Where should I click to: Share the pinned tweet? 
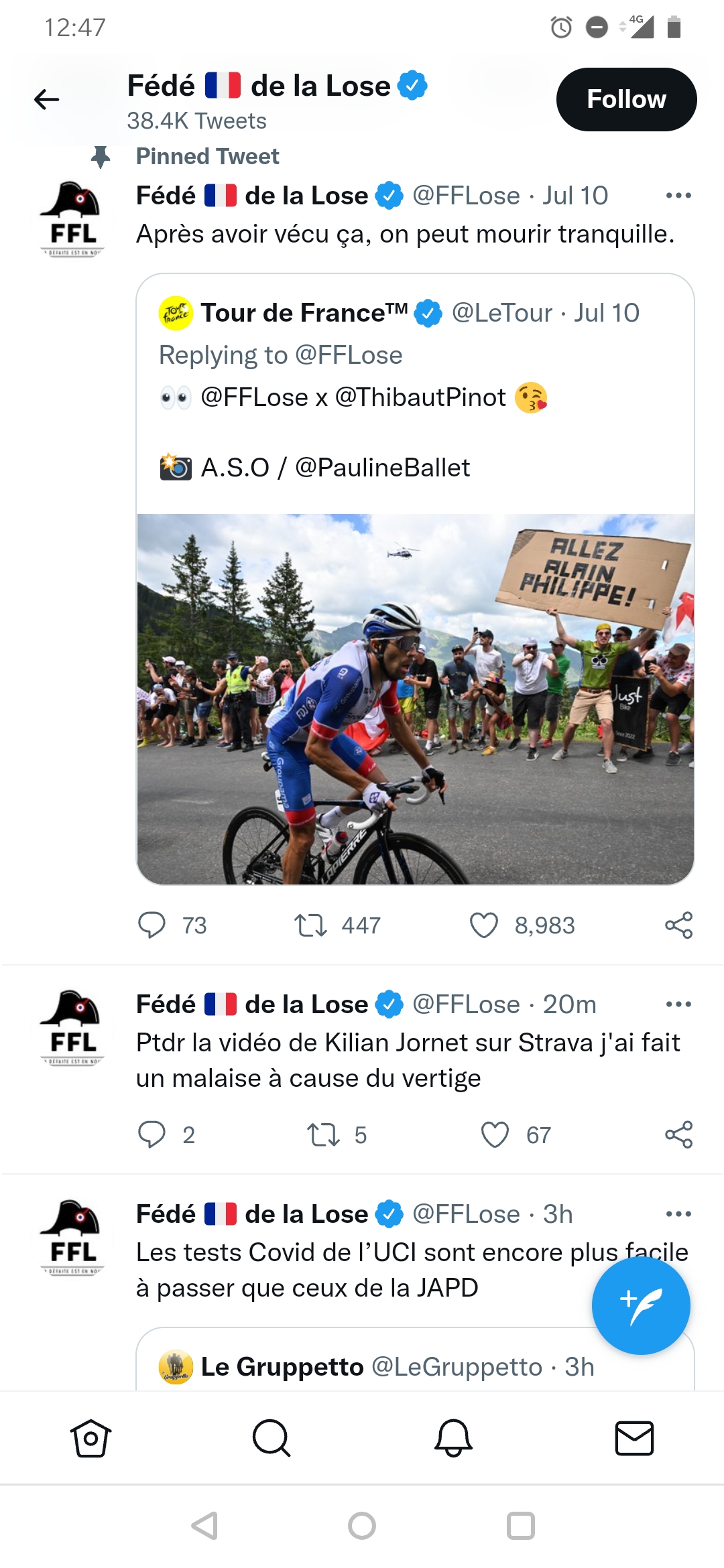pyautogui.click(x=678, y=925)
